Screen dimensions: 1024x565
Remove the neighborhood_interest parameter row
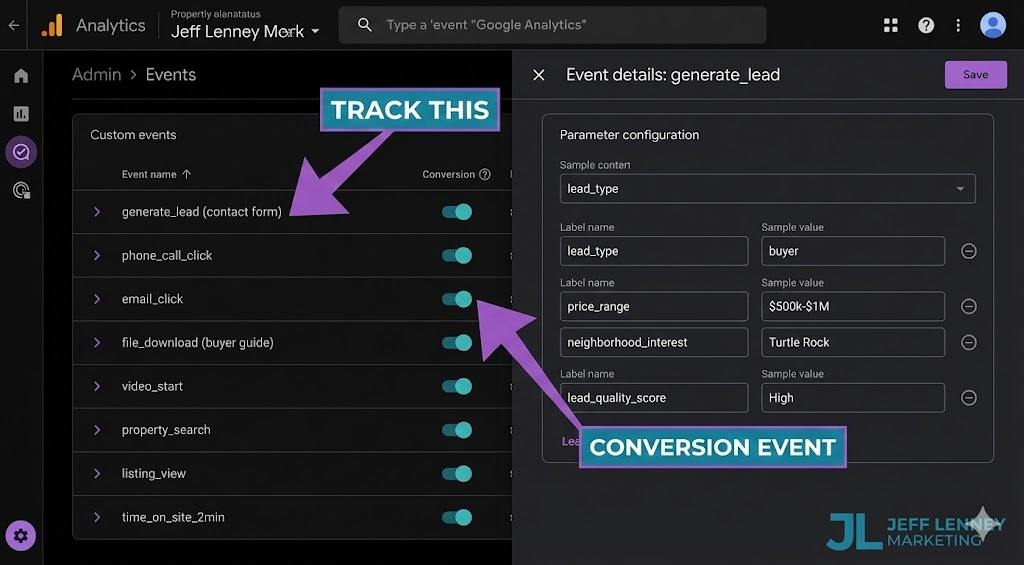pos(968,342)
